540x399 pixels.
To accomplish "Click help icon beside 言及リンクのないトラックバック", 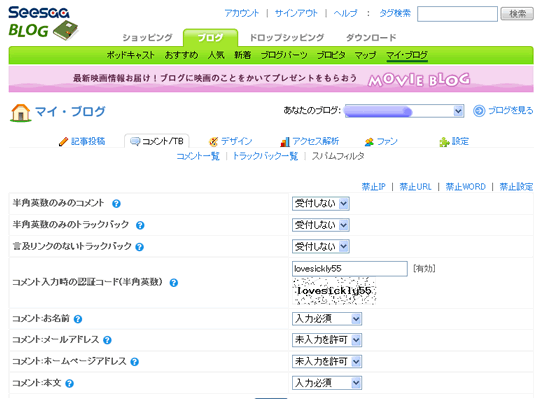I will 139,247.
